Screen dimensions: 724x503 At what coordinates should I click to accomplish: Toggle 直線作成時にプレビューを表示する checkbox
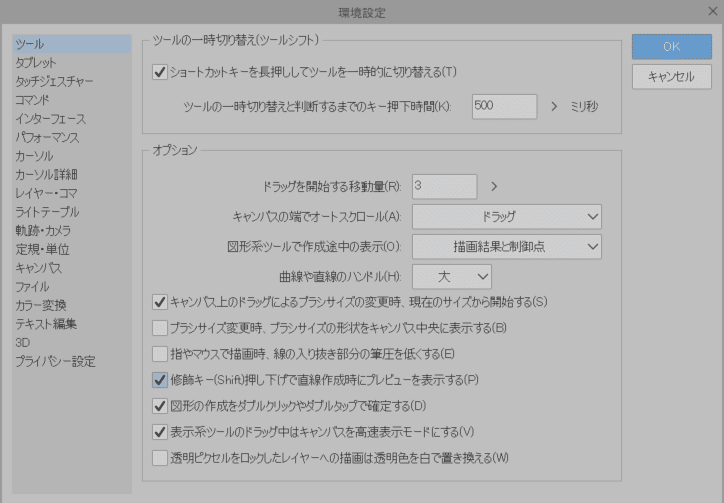click(160, 380)
